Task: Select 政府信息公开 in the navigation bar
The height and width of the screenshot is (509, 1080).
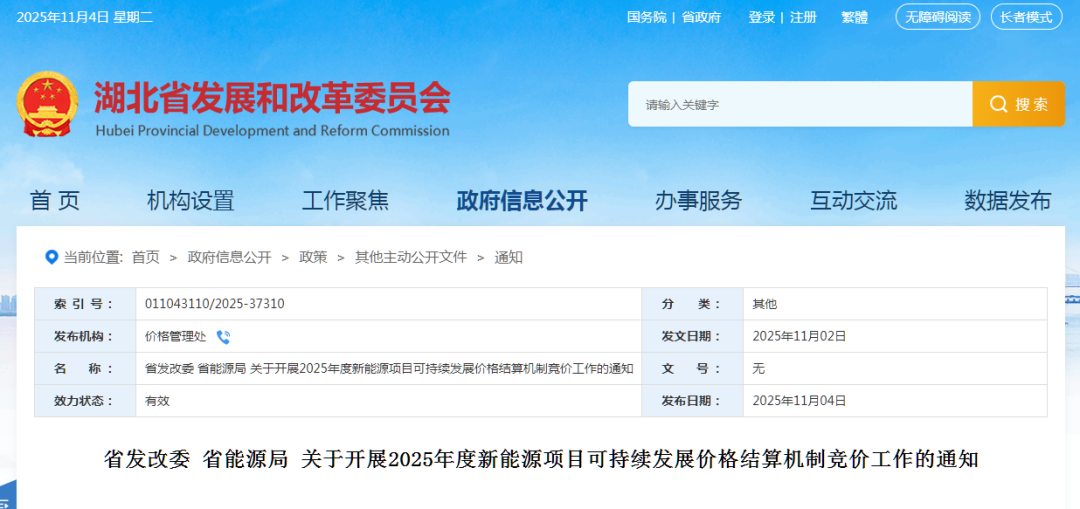Action: [x=522, y=200]
